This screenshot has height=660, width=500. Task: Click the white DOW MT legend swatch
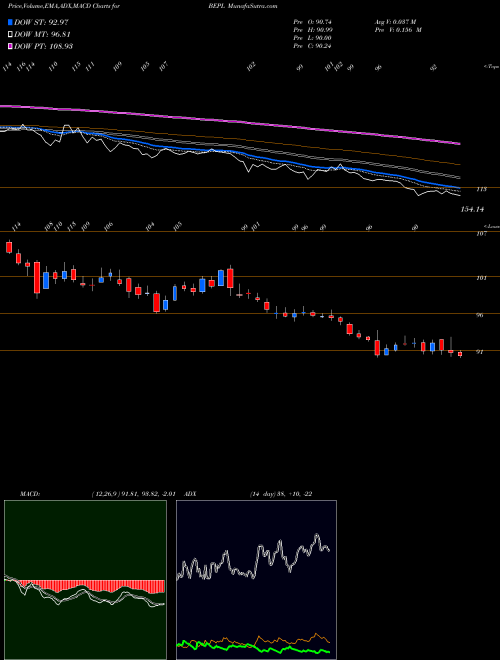click(11, 34)
